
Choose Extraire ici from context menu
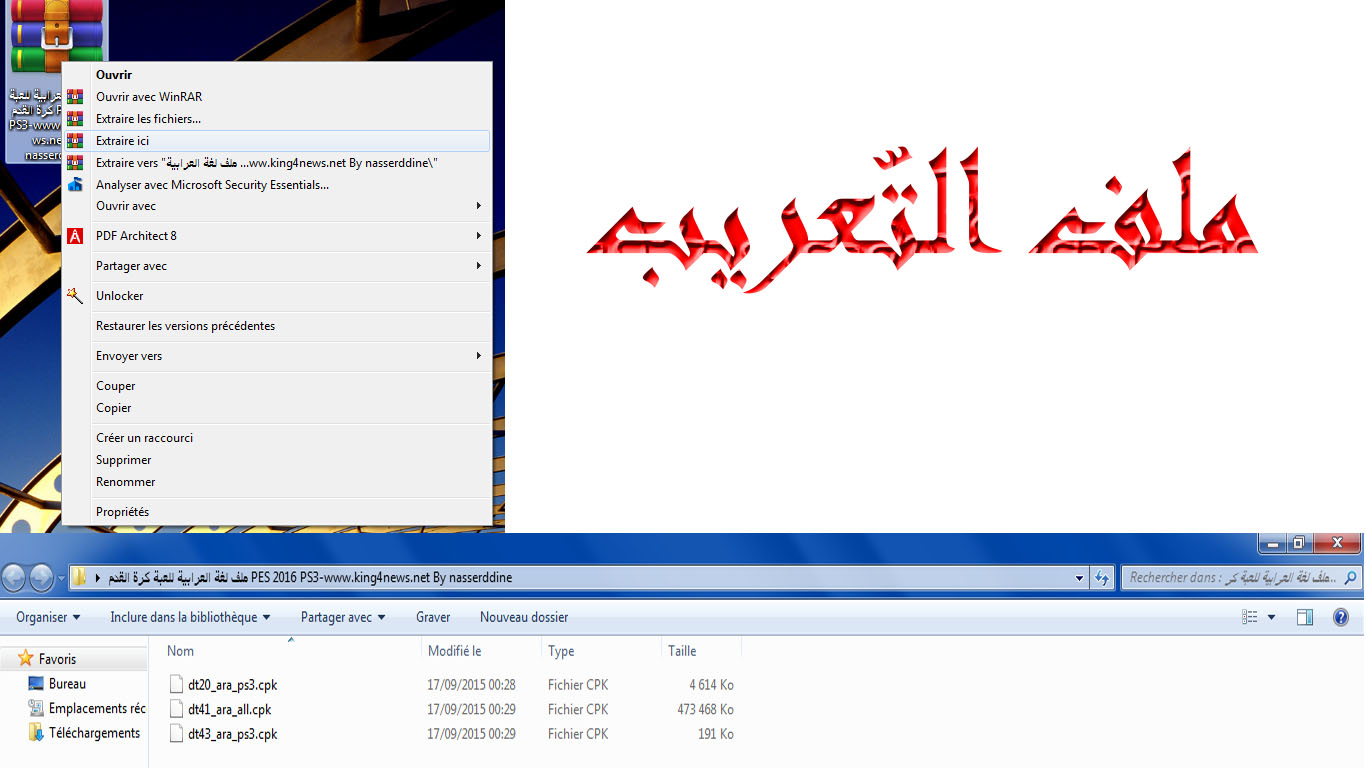(122, 141)
